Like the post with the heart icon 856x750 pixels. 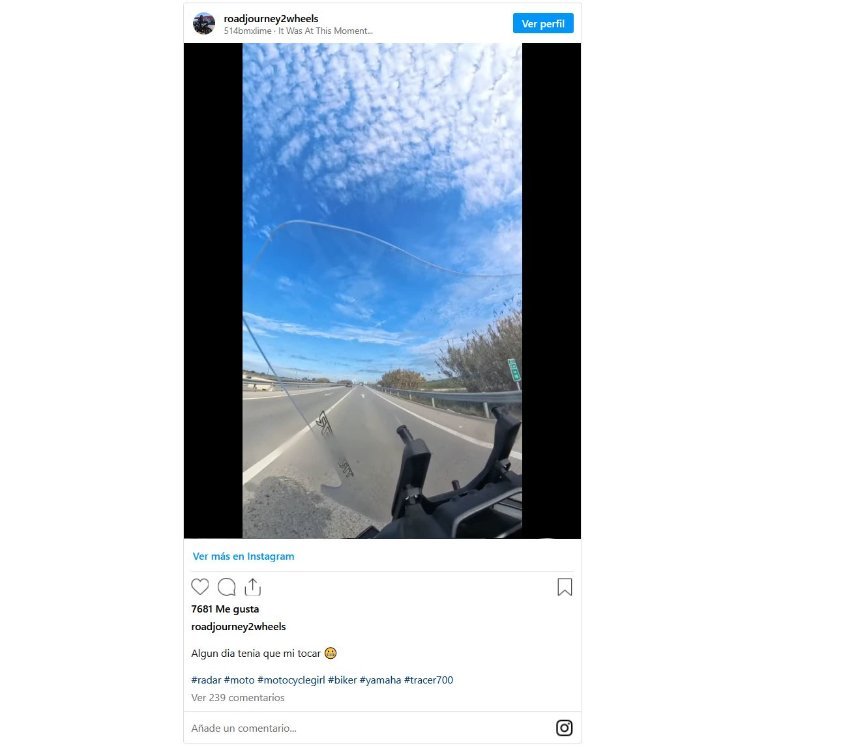[200, 587]
